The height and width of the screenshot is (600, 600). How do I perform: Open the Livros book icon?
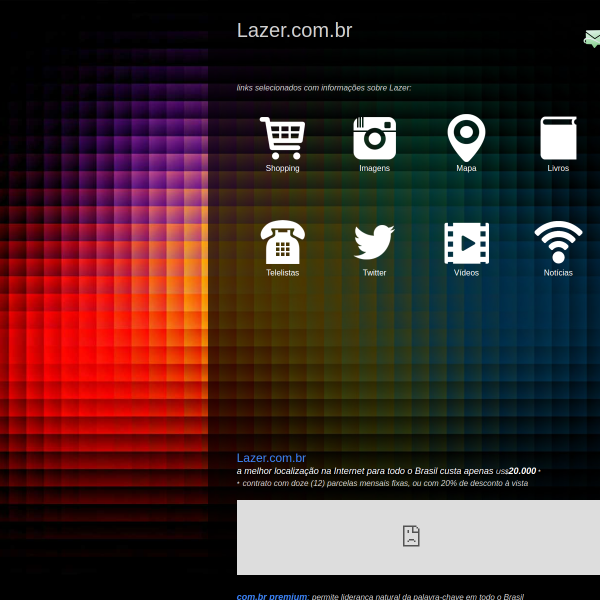coord(558,138)
